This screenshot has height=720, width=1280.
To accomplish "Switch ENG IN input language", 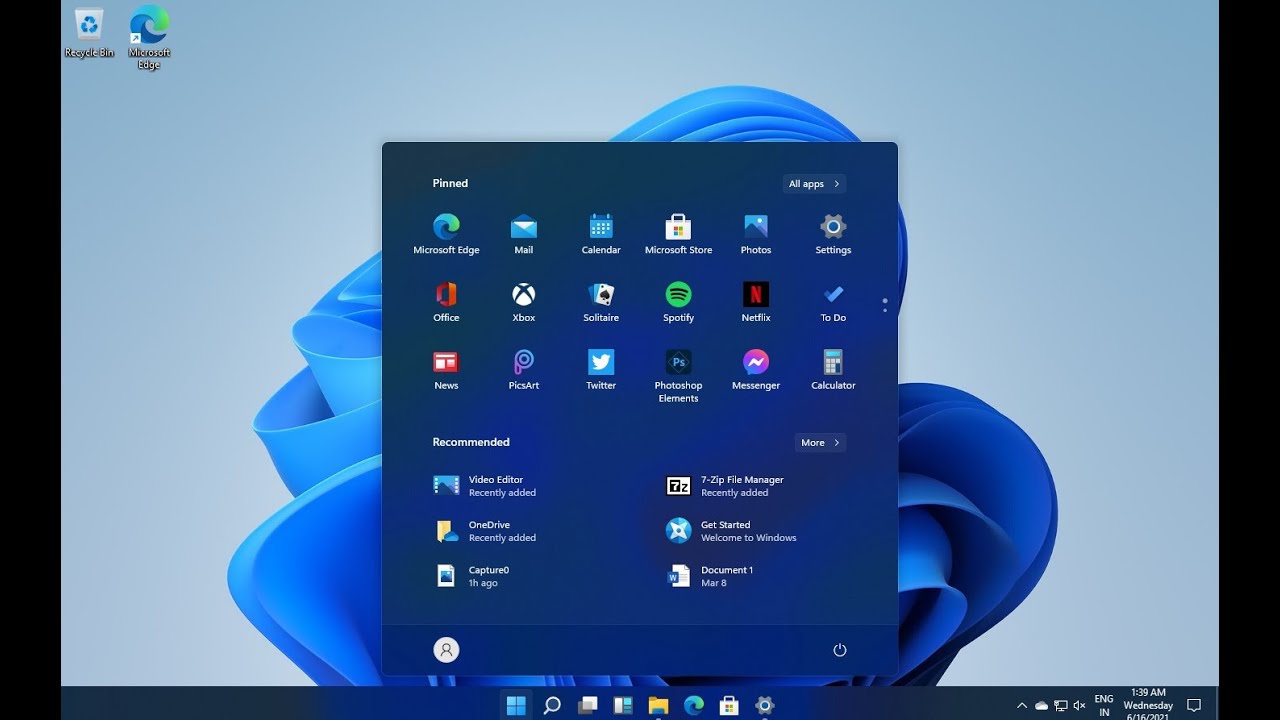I will pos(1104,706).
